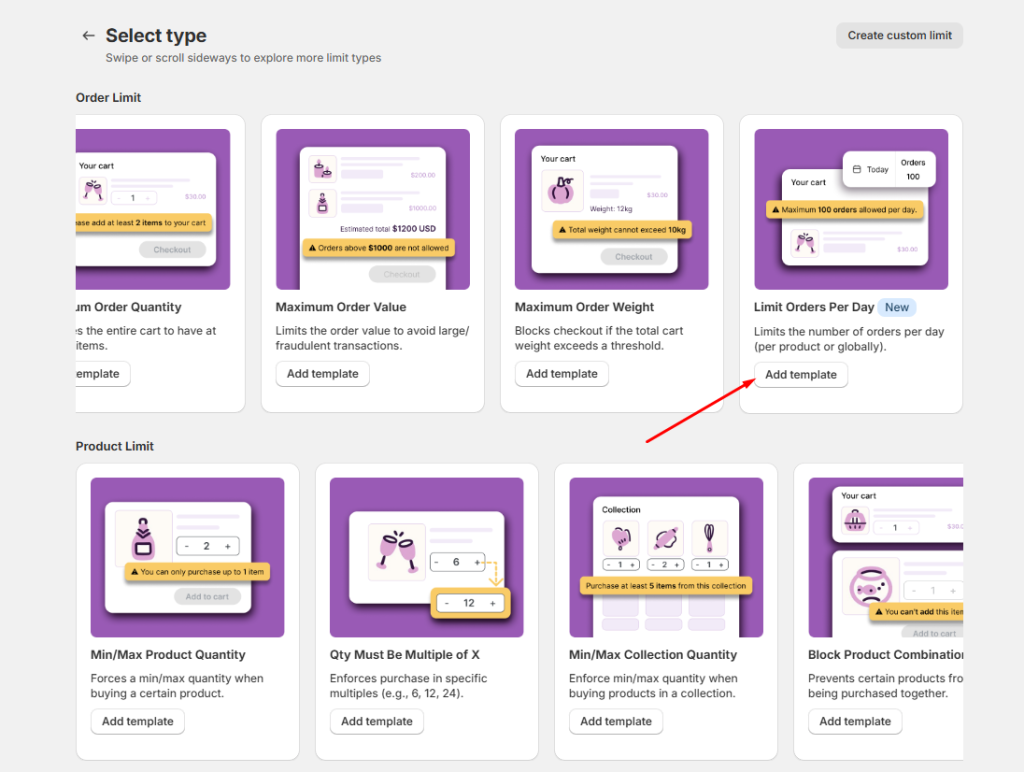Click the pumpkin product icon in weight preview

(562, 190)
